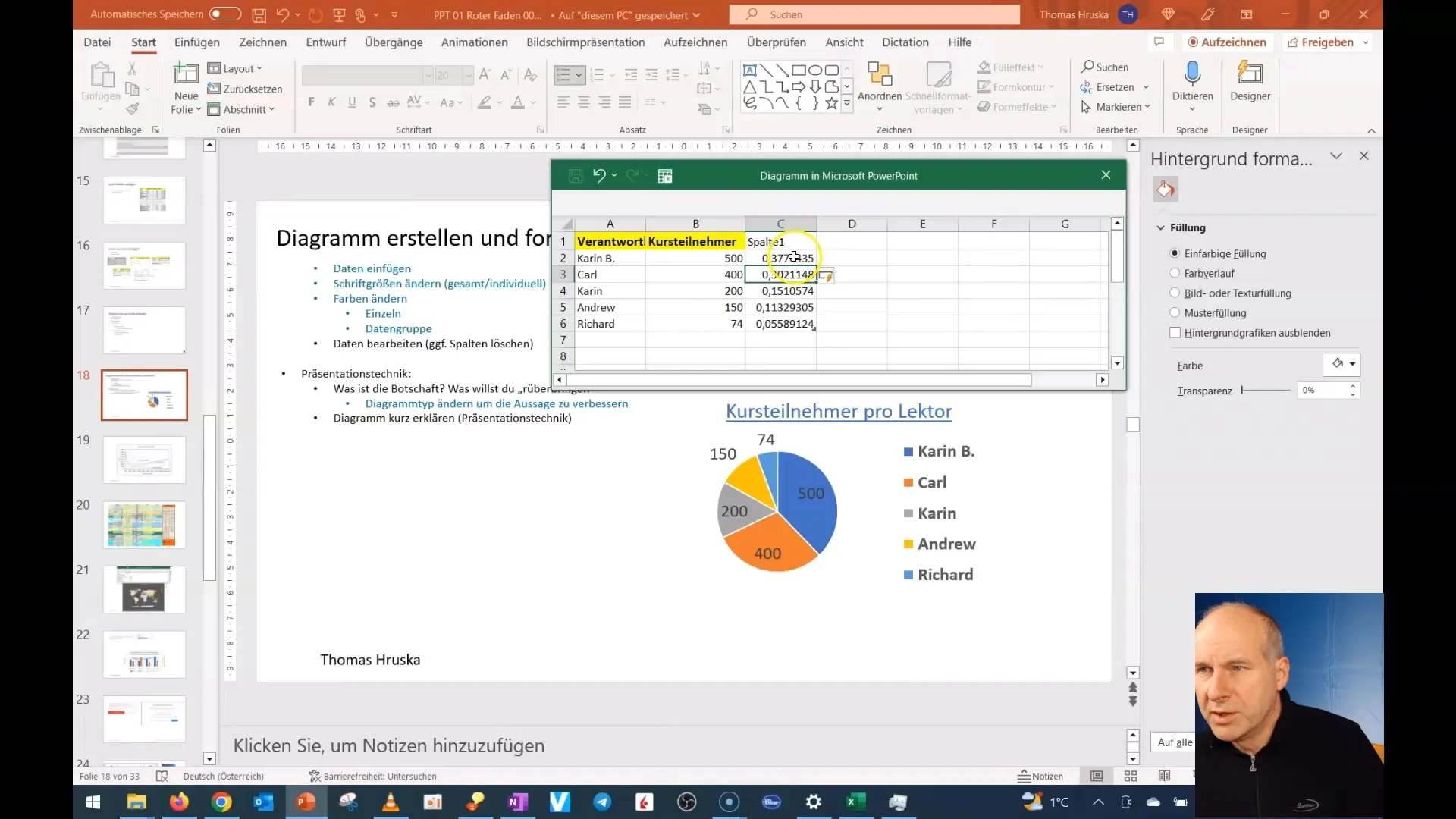This screenshot has height=819, width=1456.
Task: Click the chart/diagram insert icon
Action: 665,175
